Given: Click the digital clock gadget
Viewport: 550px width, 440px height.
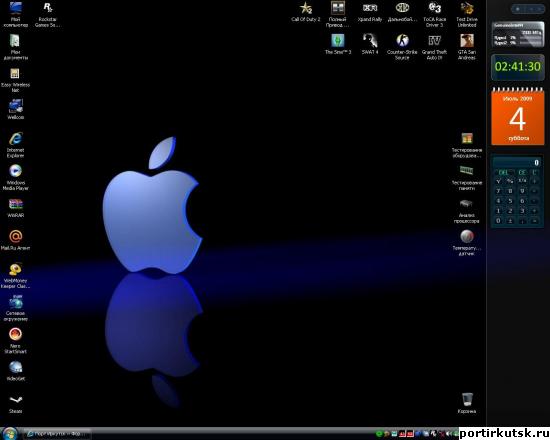Looking at the screenshot, I should [x=518, y=67].
